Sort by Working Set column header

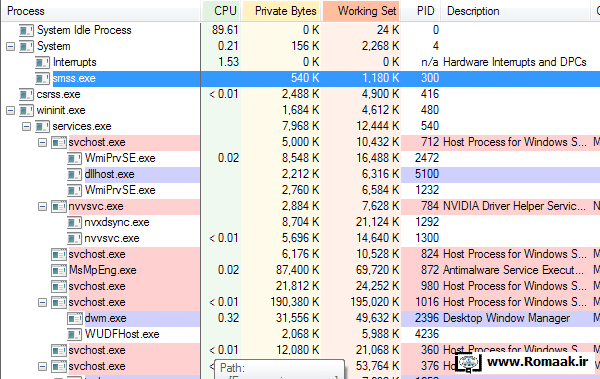pos(361,11)
